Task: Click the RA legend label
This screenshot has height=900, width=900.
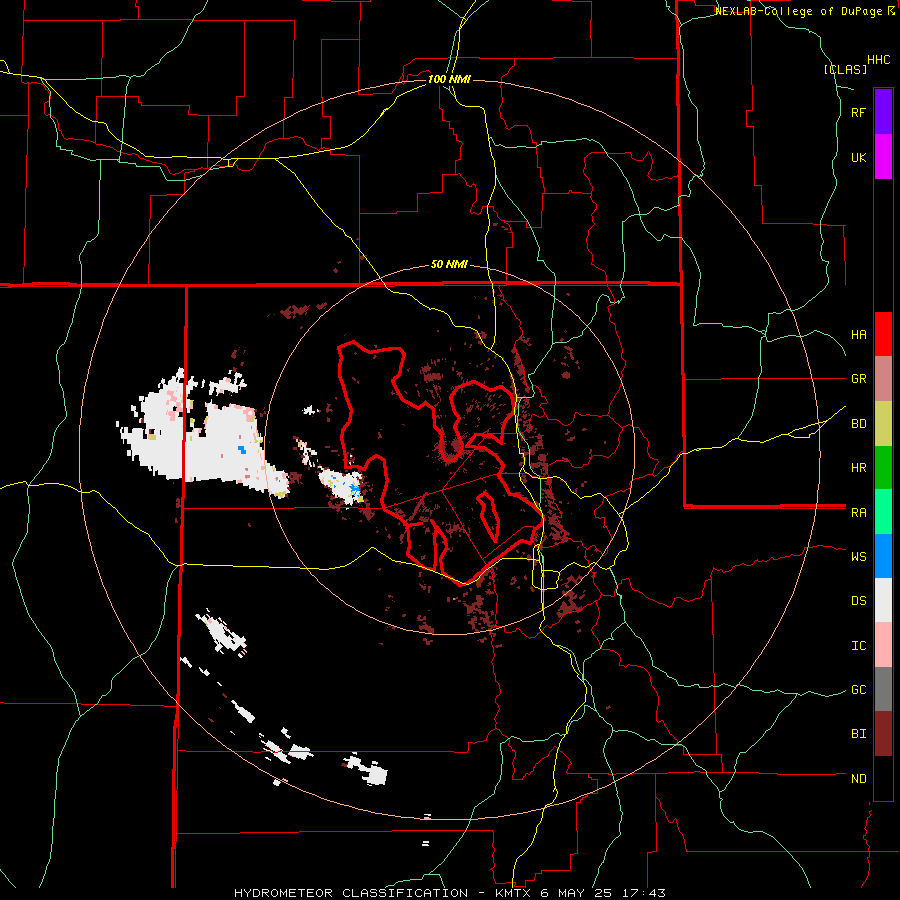Action: pos(859,512)
